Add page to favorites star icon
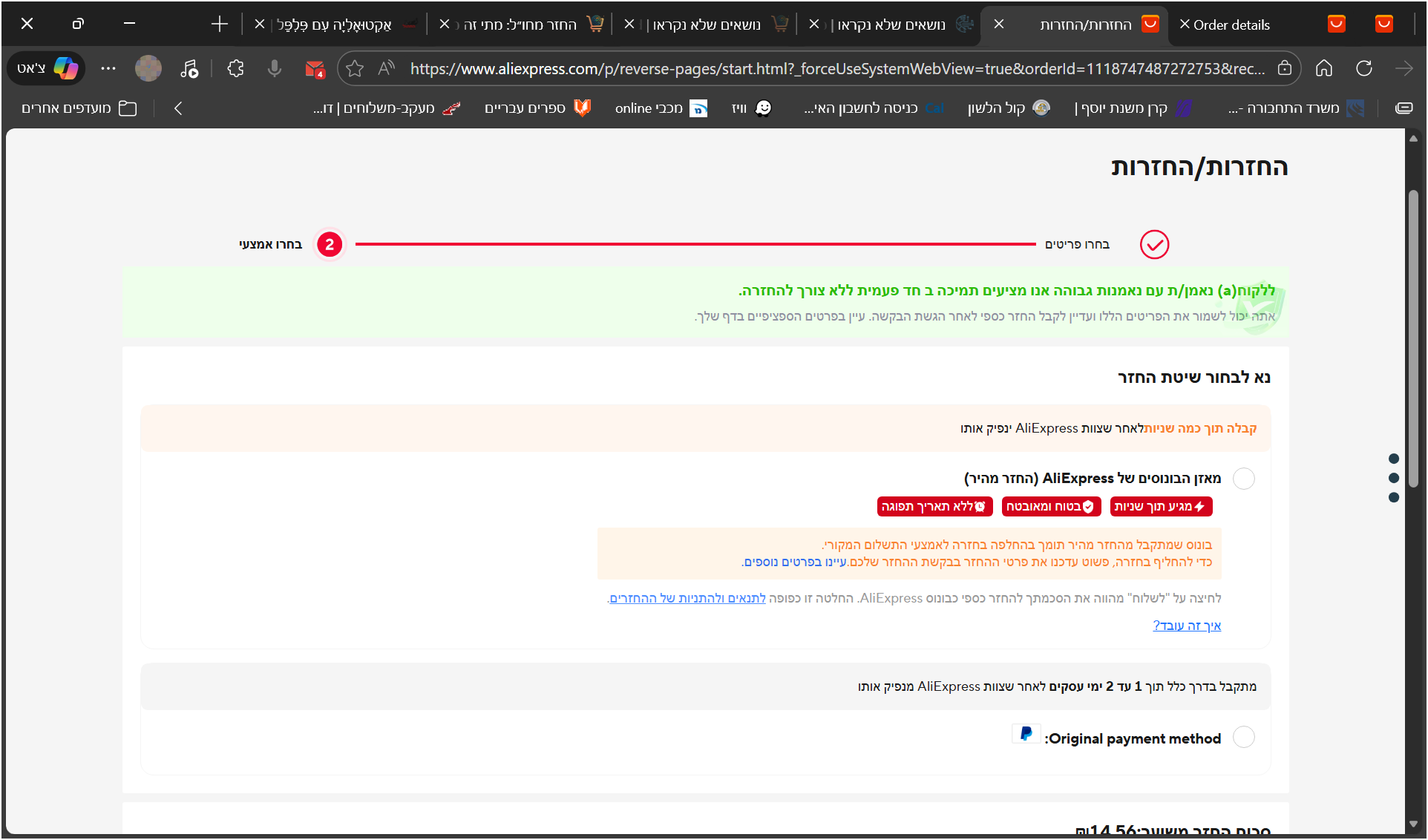 (355, 69)
